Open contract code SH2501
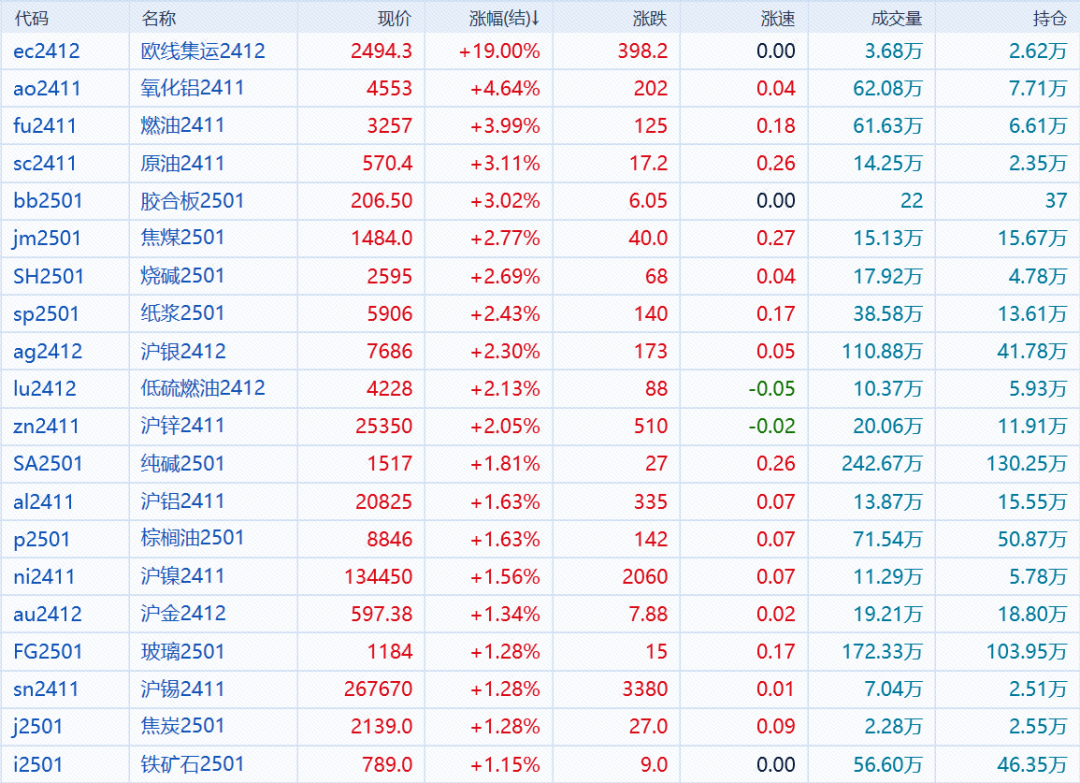The width and height of the screenshot is (1080, 783). pos(48,277)
